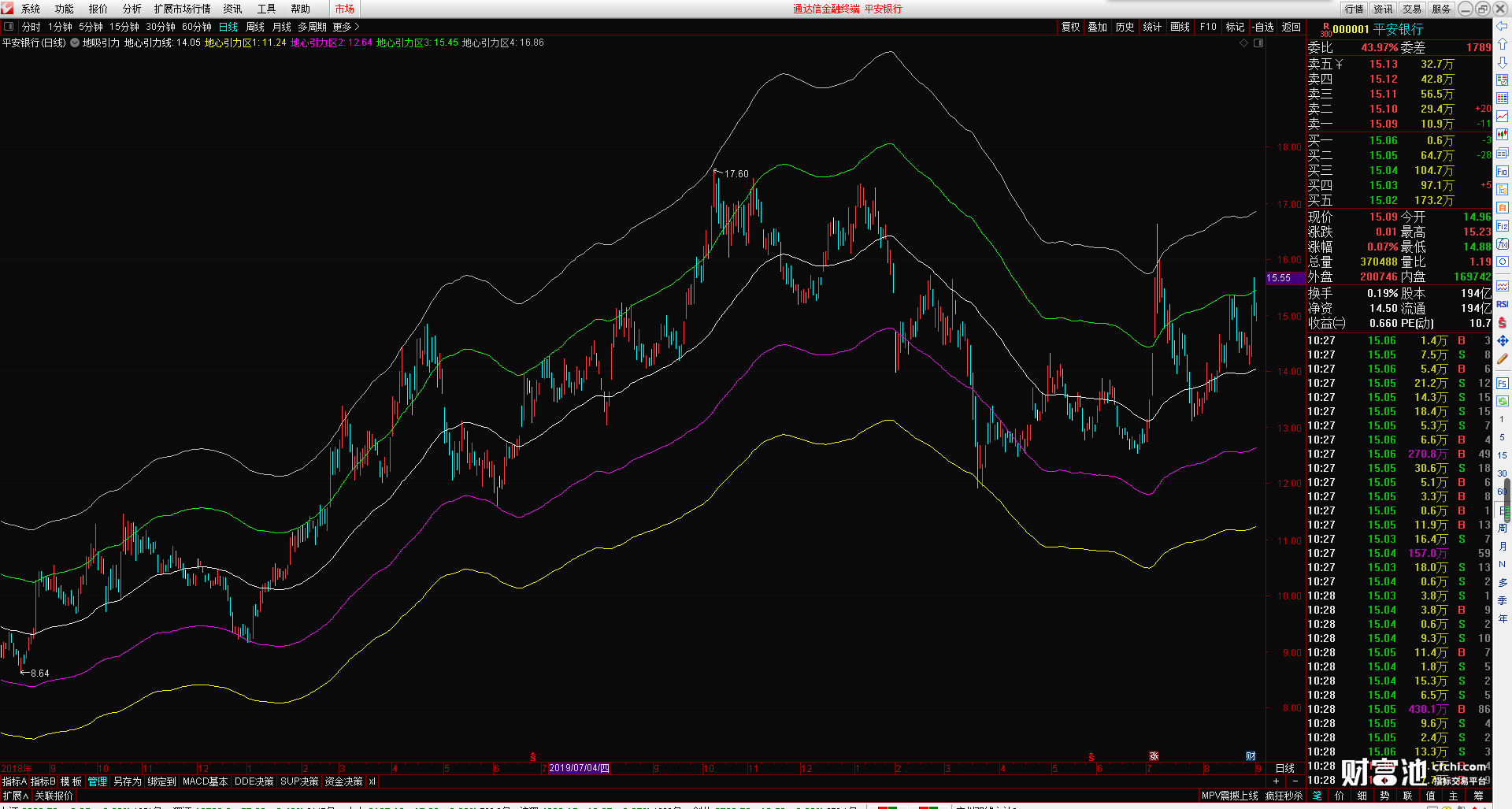The image size is (1512, 809).
Task: Open the 指标A indicator list
Action: tap(15, 781)
